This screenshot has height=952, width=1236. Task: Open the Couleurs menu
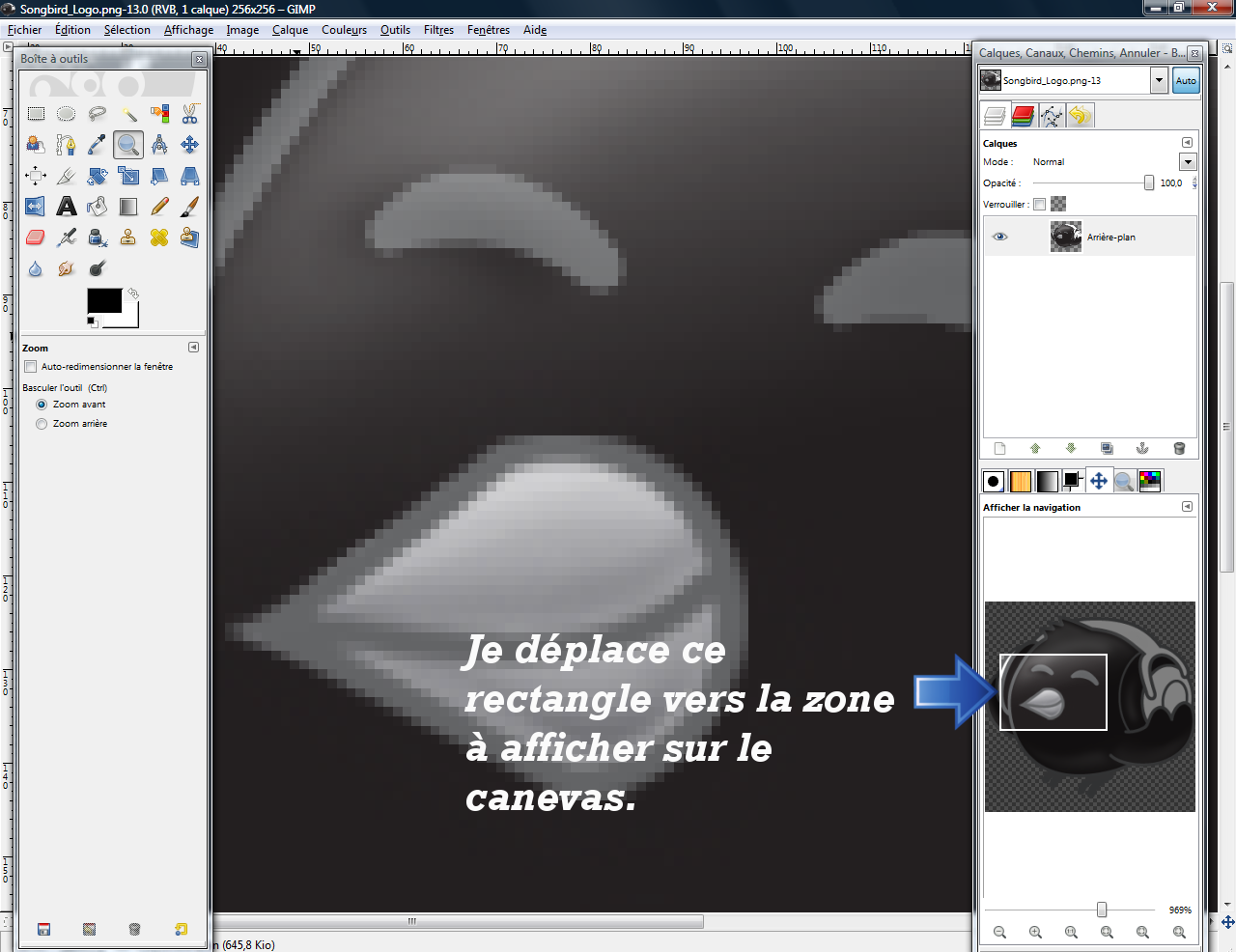pos(344,30)
